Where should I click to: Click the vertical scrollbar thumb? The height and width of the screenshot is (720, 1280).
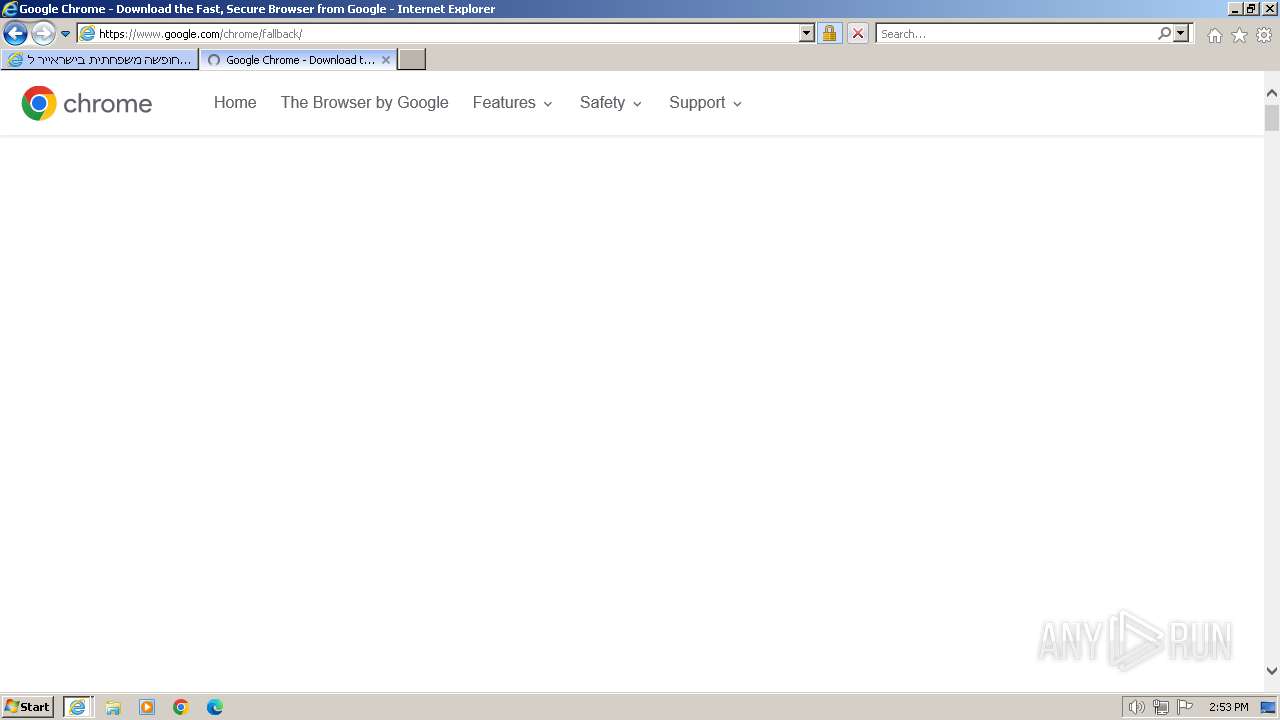(1272, 118)
